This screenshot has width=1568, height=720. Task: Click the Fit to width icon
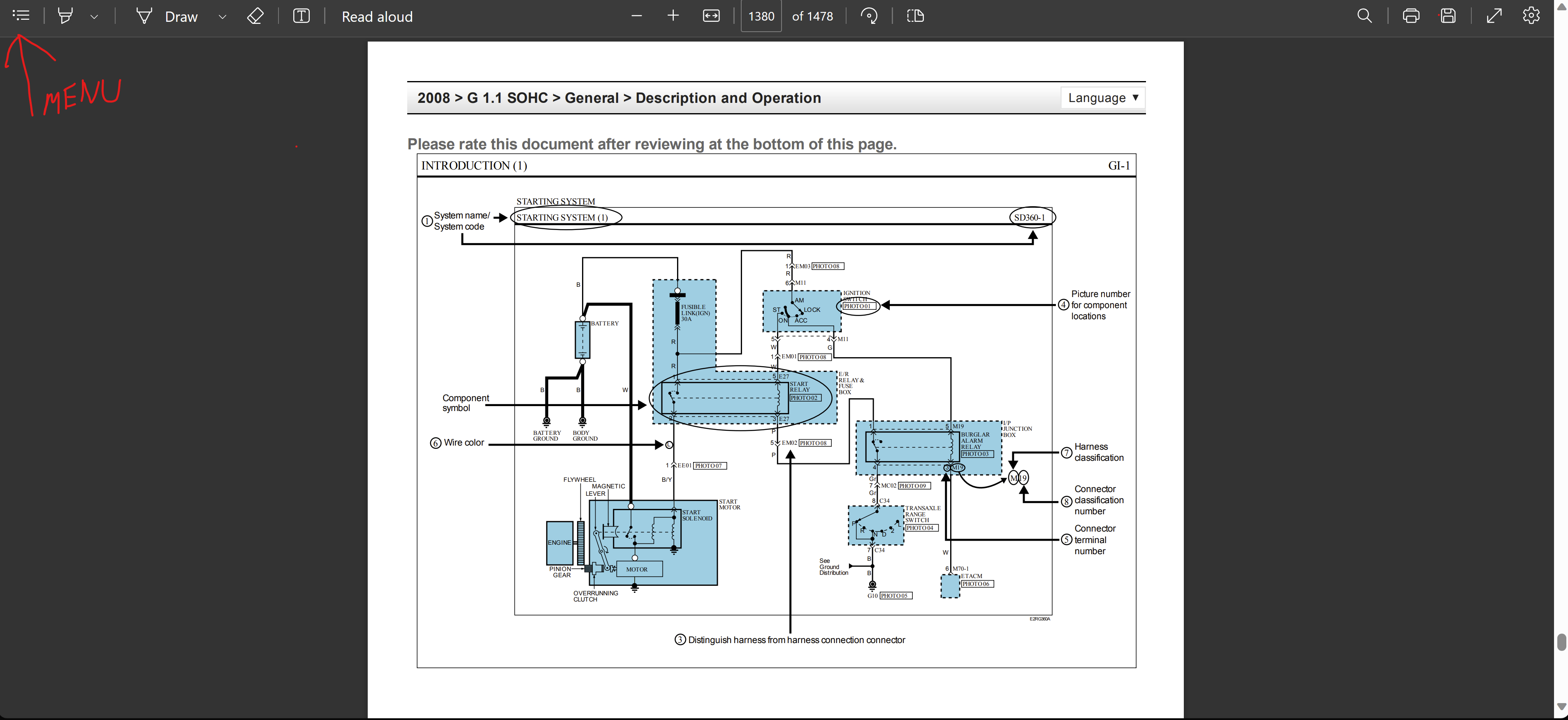pos(711,16)
